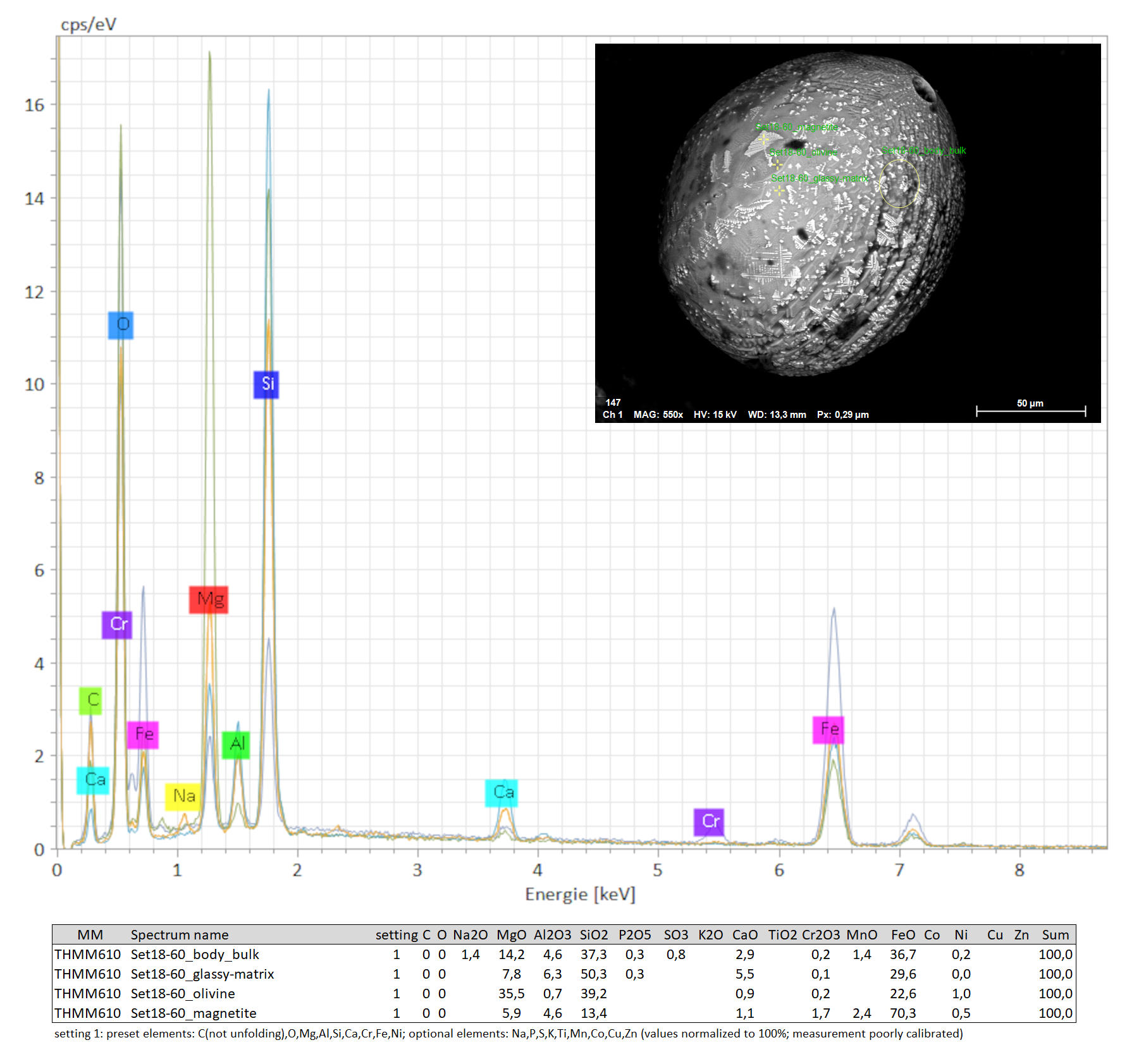
Task: Click the dark blue Si element label
Action: point(266,384)
